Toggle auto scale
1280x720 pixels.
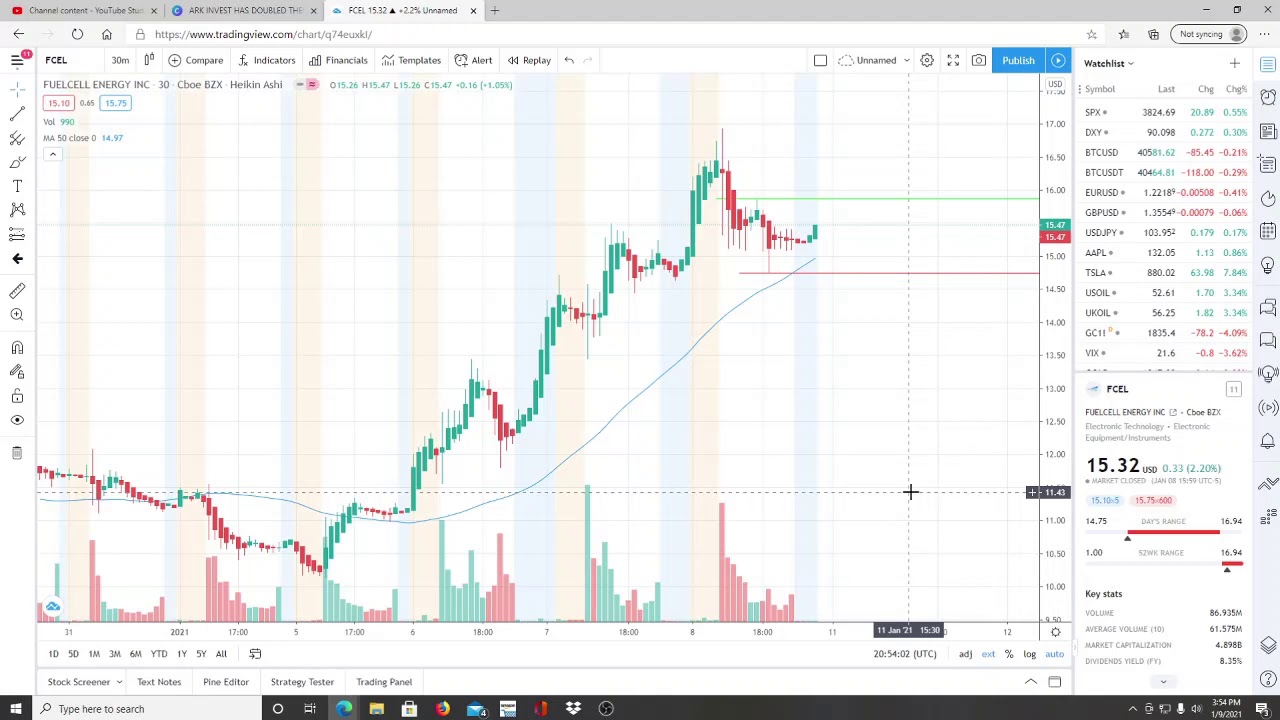pos(1054,654)
